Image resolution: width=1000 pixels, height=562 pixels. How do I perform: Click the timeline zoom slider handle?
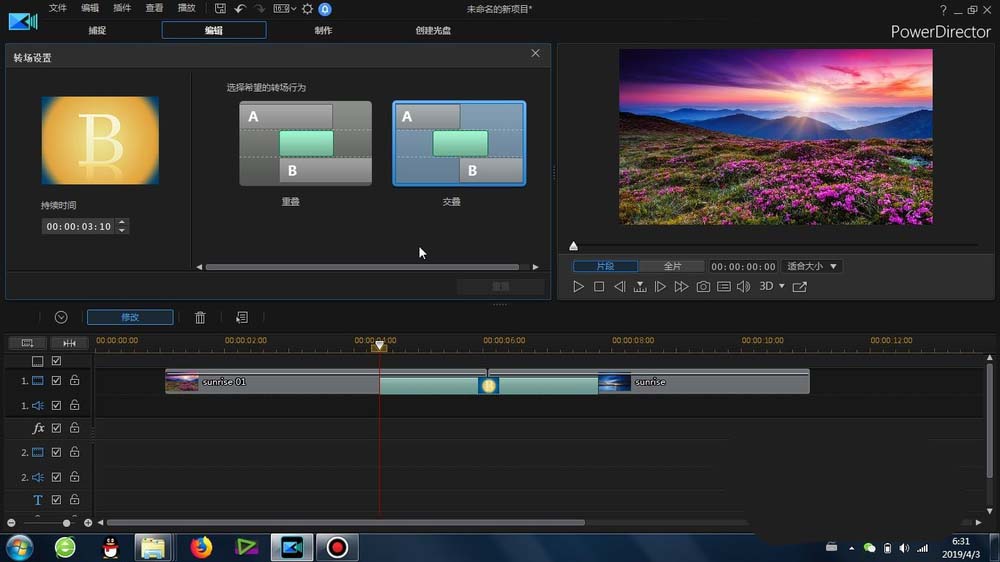[x=67, y=523]
